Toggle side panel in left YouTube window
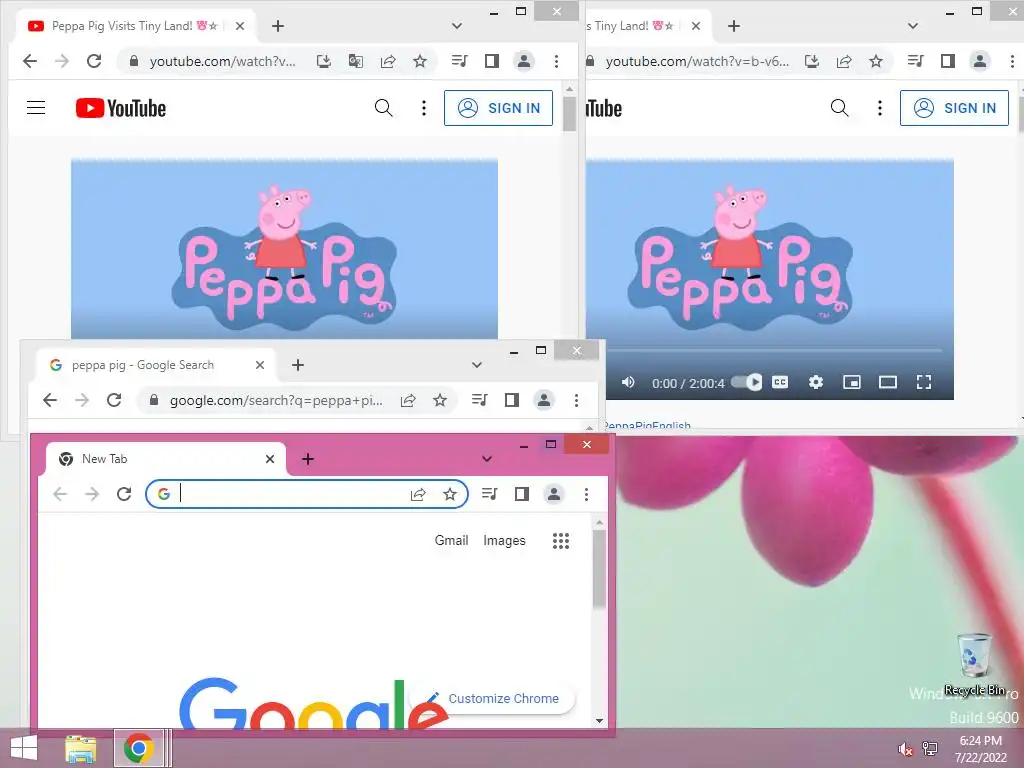The height and width of the screenshot is (768, 1024). point(492,61)
